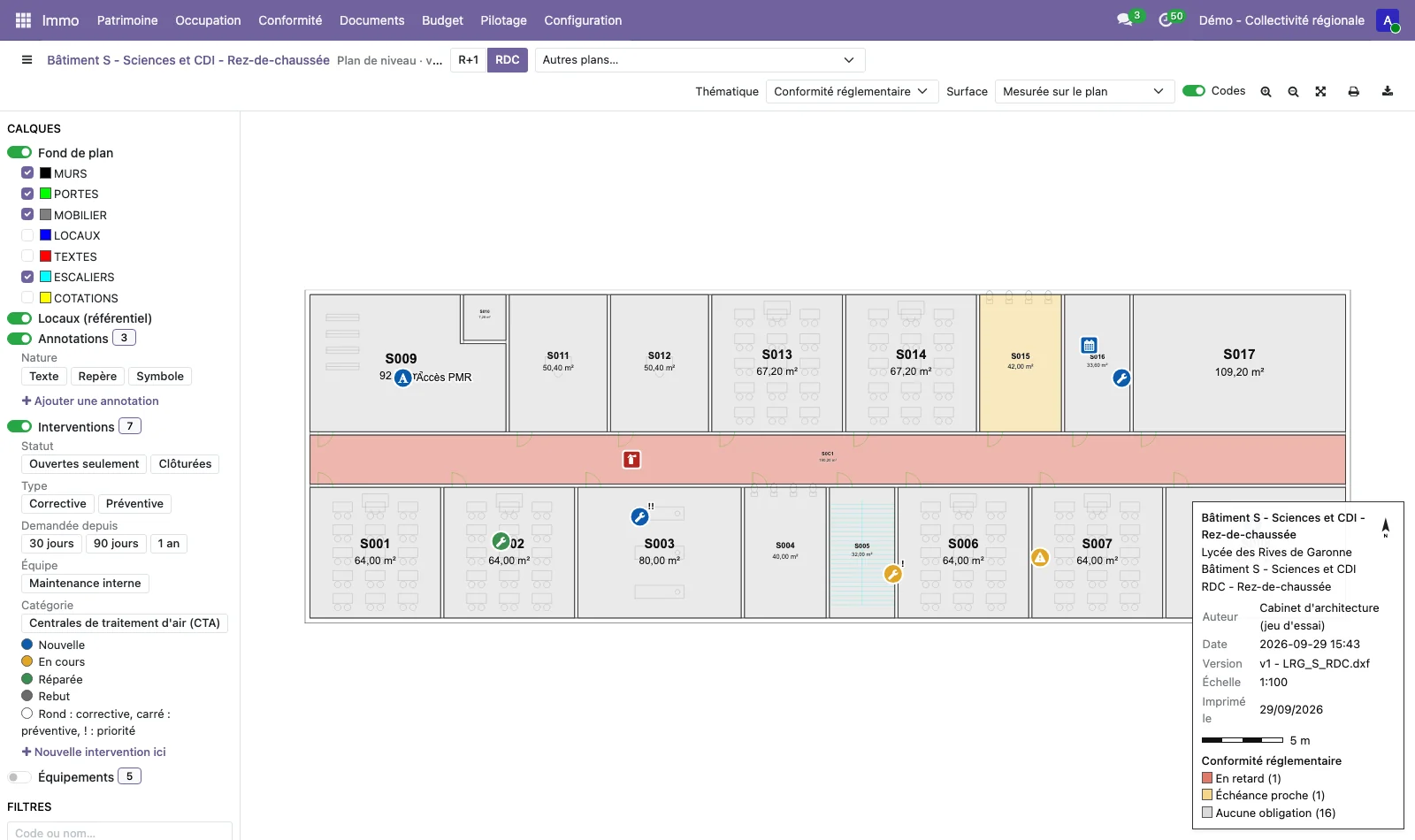Open the orange warning triangle marker near S007
This screenshot has width=1415, height=840.
[x=1040, y=557]
